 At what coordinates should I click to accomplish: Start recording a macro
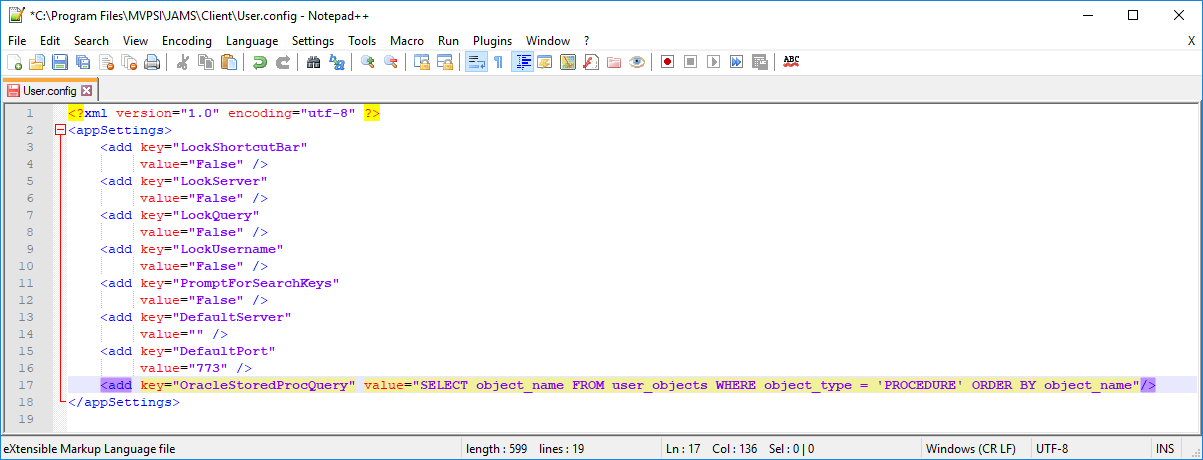667,62
